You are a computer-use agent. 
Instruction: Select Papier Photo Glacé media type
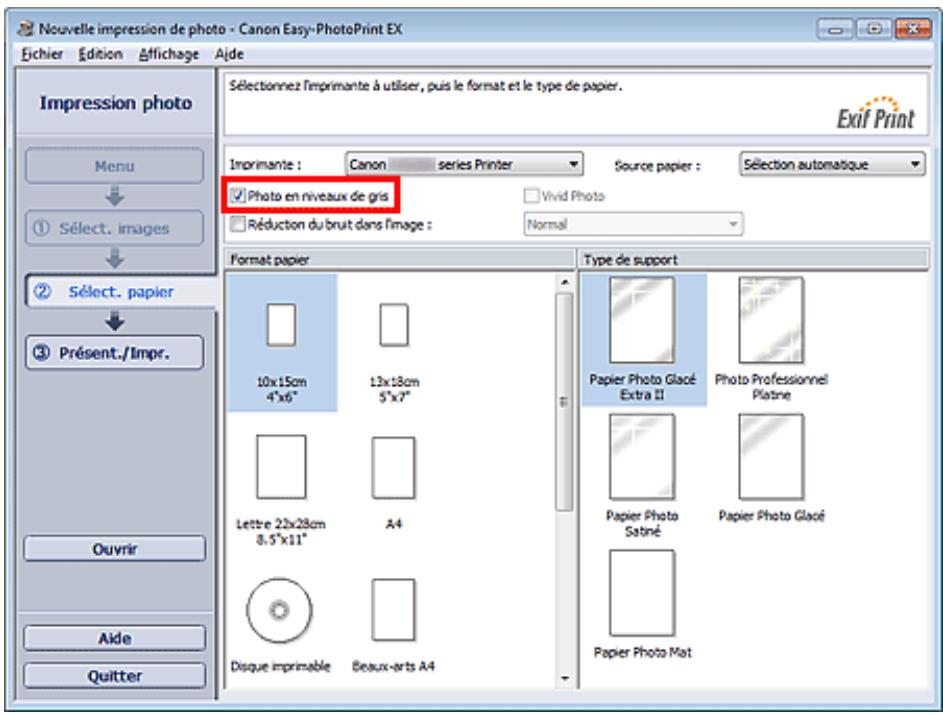pyautogui.click(x=771, y=456)
